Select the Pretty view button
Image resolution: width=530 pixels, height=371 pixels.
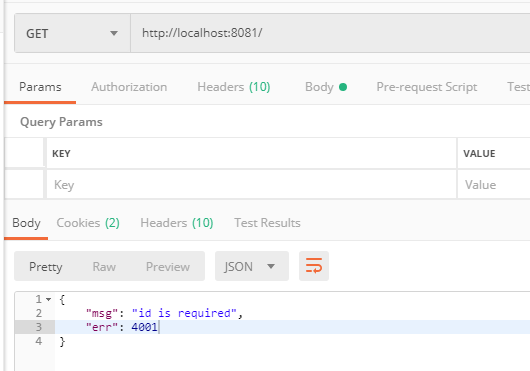coord(46,267)
